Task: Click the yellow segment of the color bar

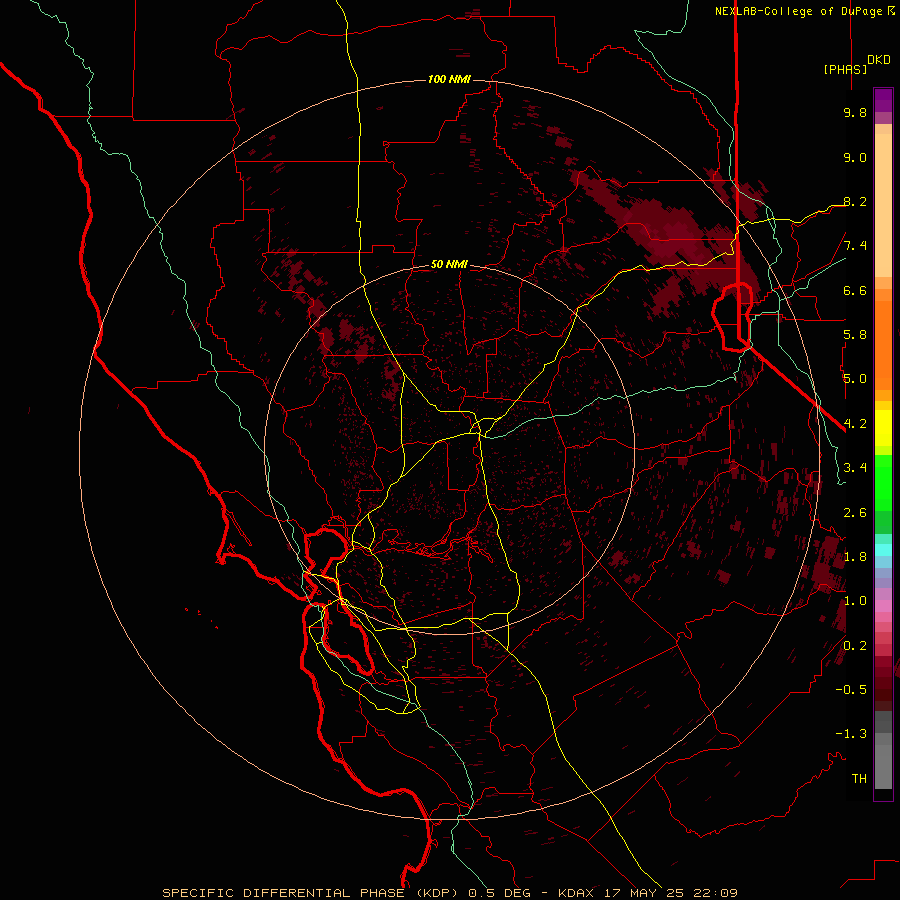Action: (x=883, y=428)
